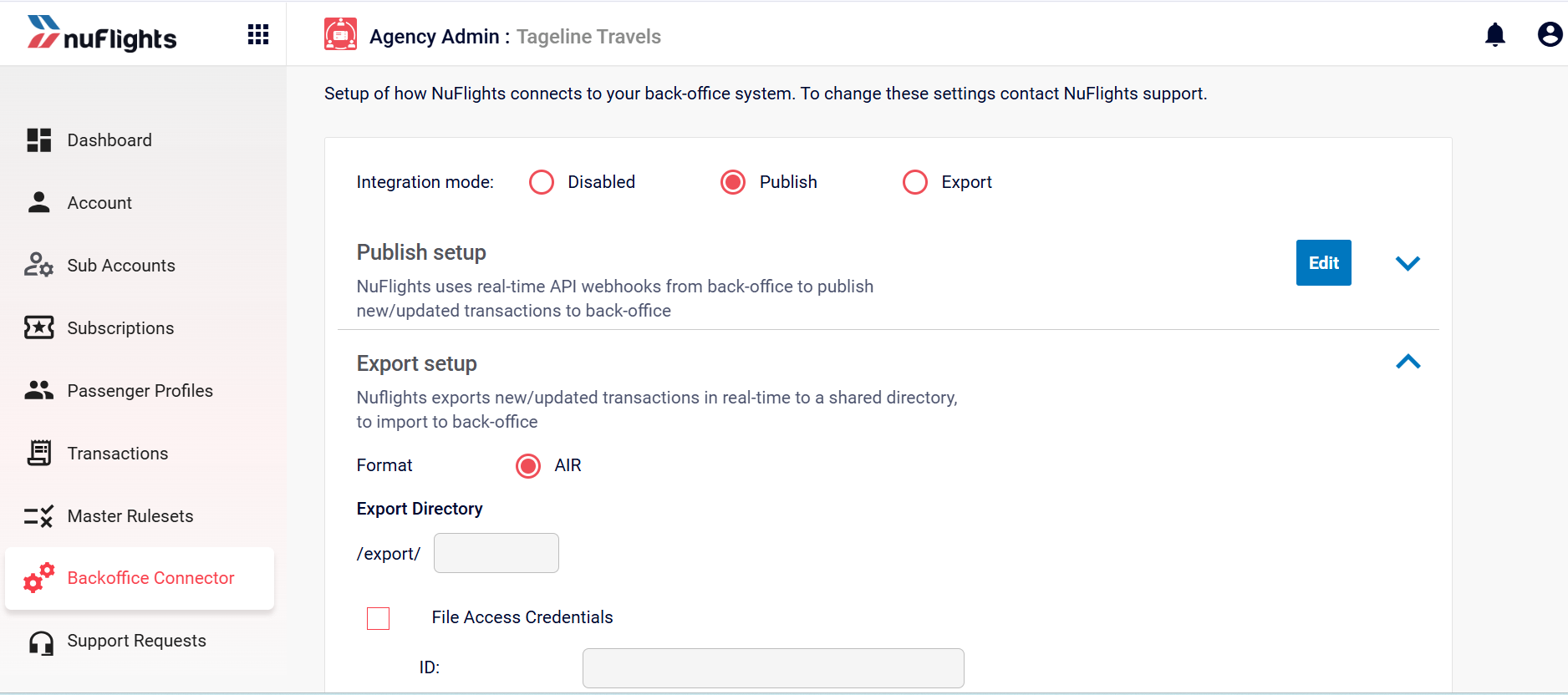Choose AIR export format

pyautogui.click(x=528, y=465)
